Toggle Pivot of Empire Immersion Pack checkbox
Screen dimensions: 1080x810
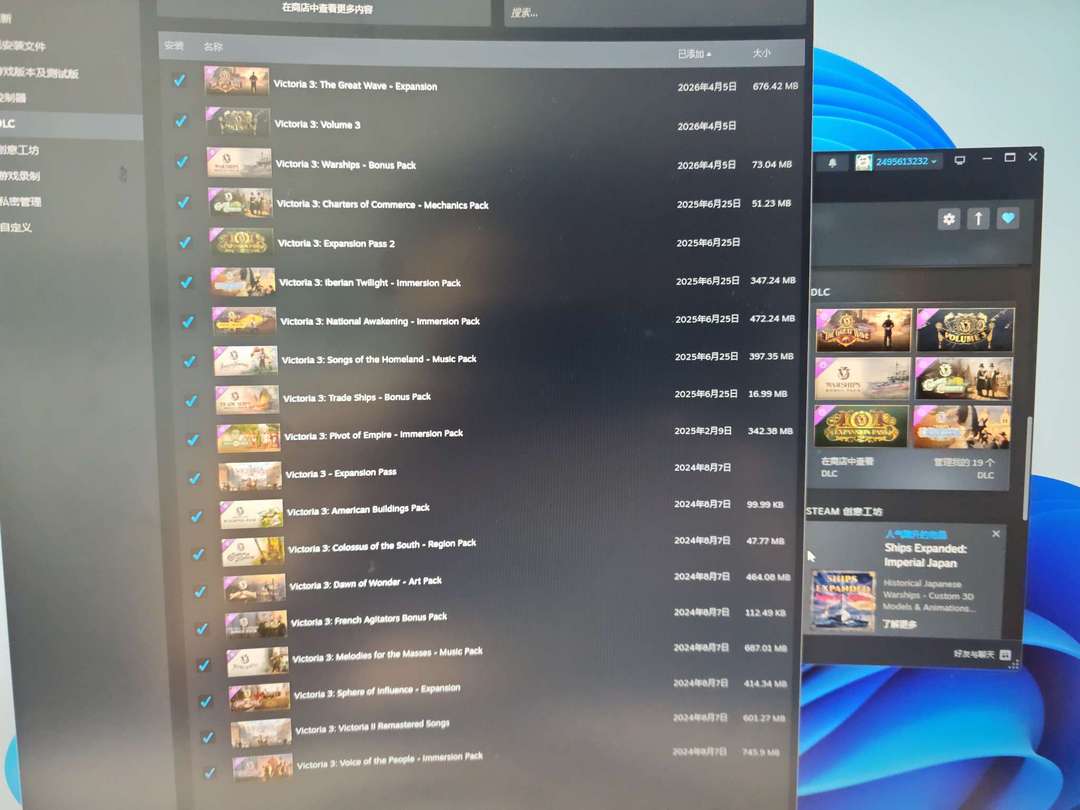(192, 439)
